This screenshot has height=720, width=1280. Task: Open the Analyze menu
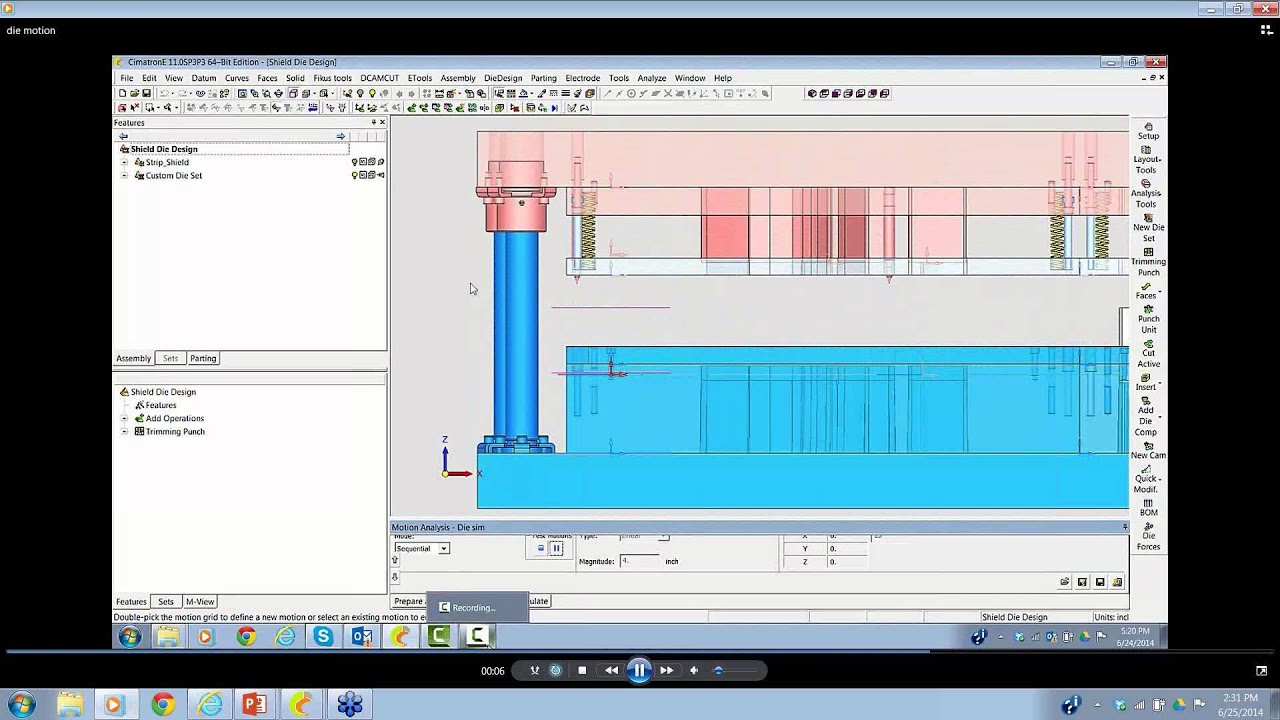(651, 78)
